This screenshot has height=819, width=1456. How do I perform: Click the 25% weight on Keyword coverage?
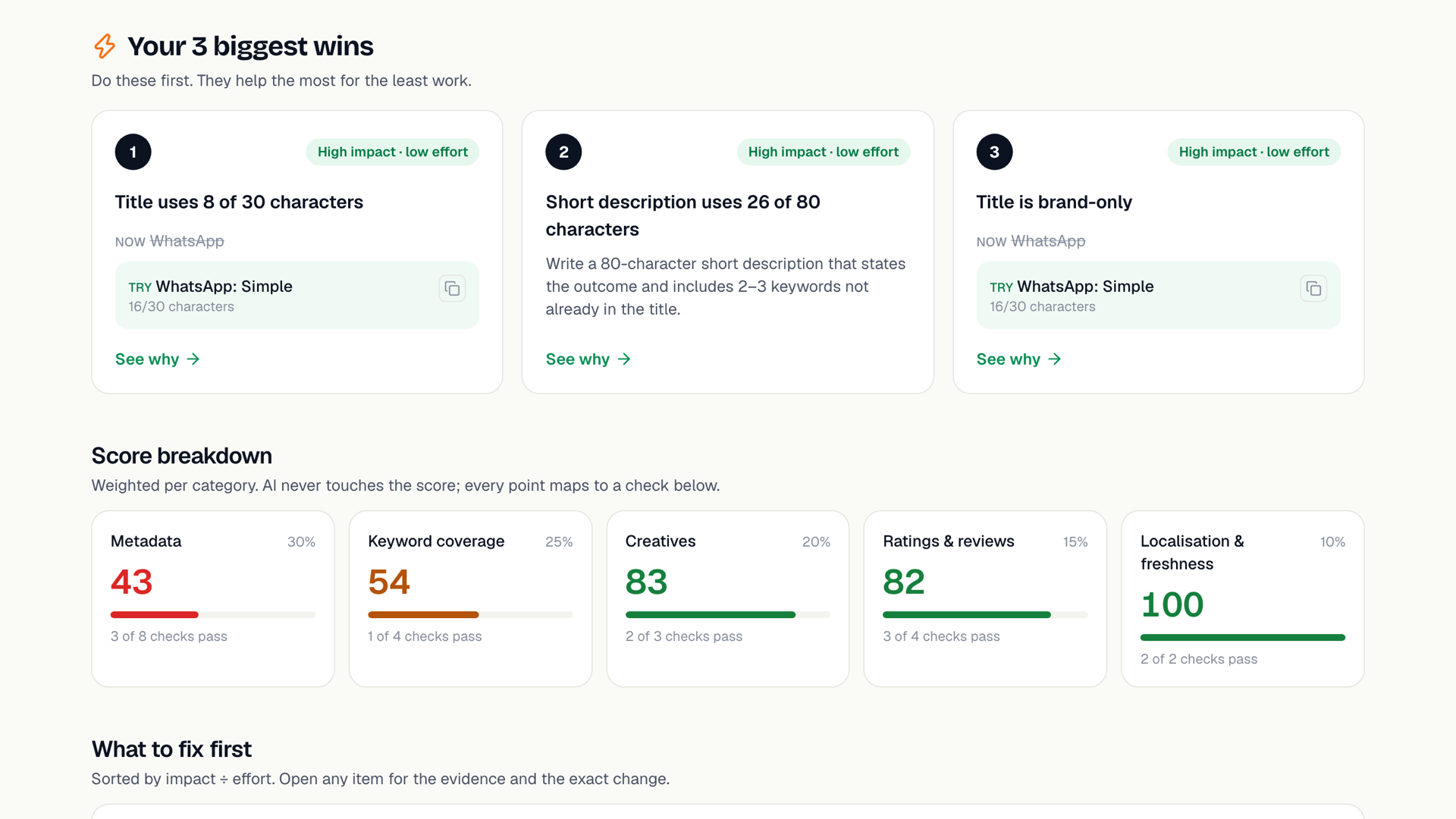pos(559,541)
